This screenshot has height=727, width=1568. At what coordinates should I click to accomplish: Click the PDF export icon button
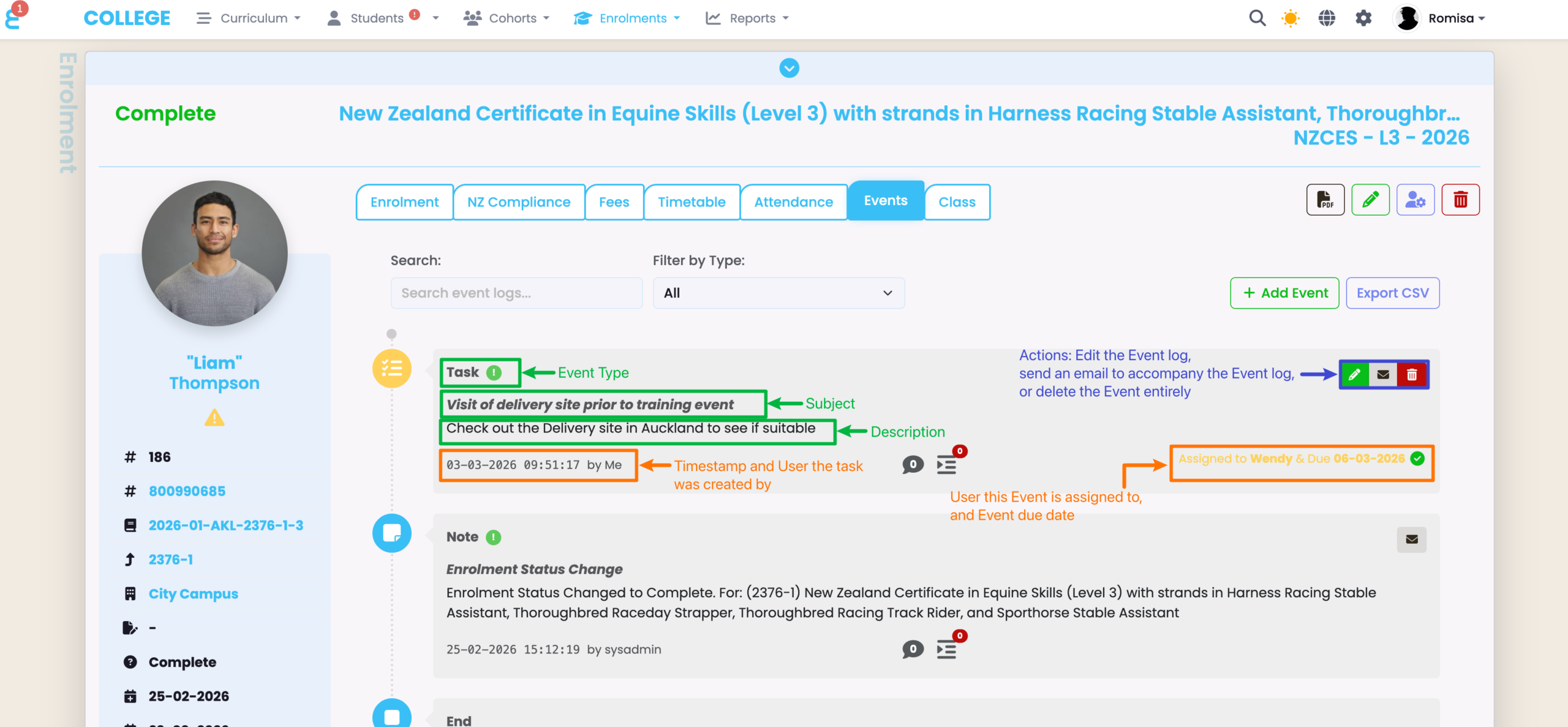click(x=1325, y=200)
